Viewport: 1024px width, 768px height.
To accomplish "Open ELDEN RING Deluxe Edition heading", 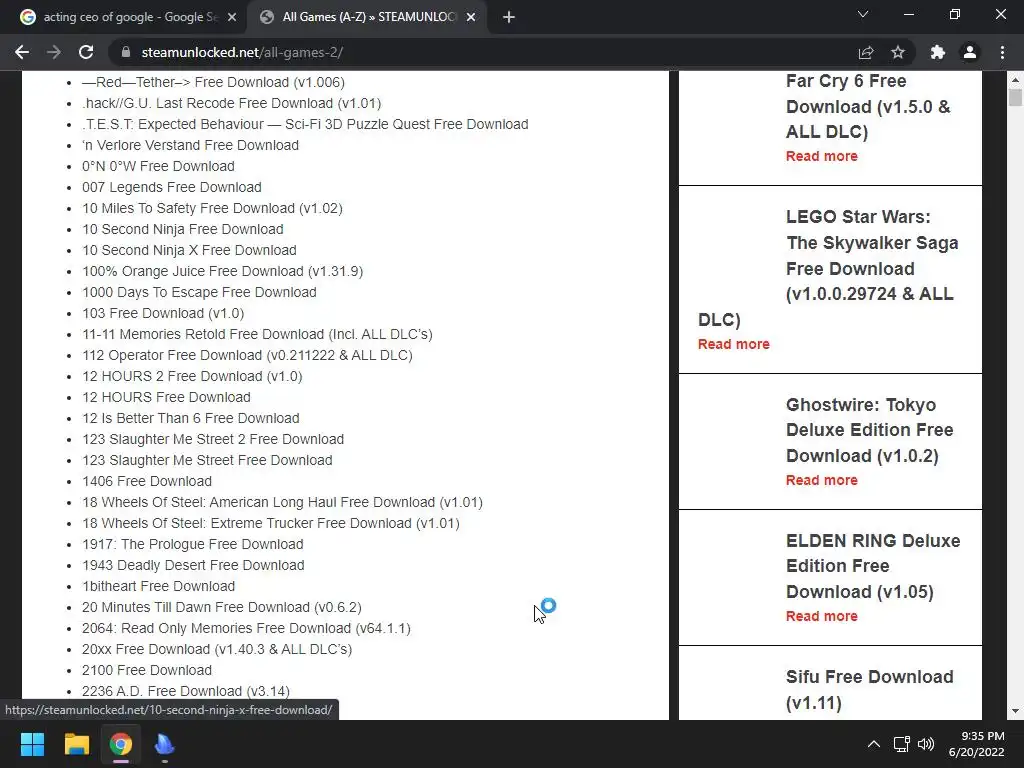I will (x=873, y=566).
